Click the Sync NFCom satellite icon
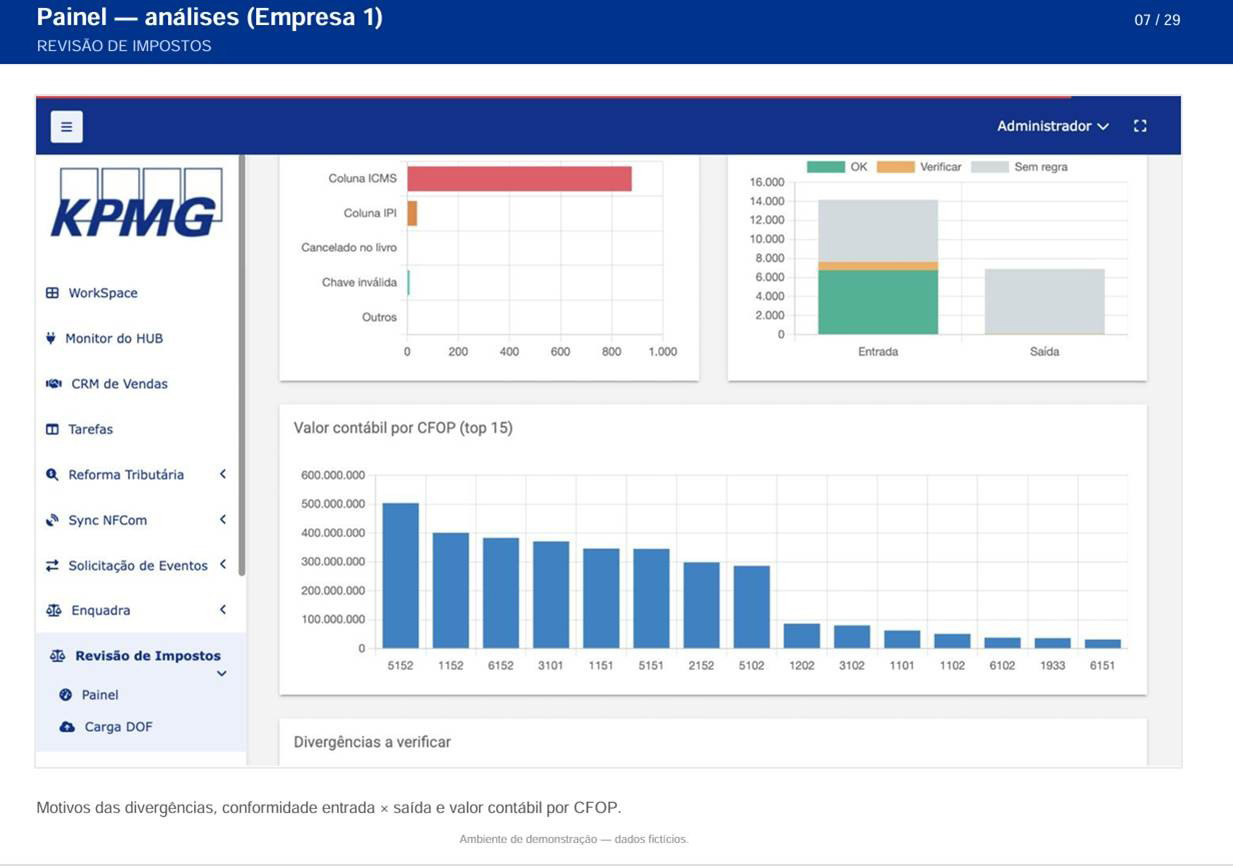This screenshot has height=866, width=1233. [52, 520]
